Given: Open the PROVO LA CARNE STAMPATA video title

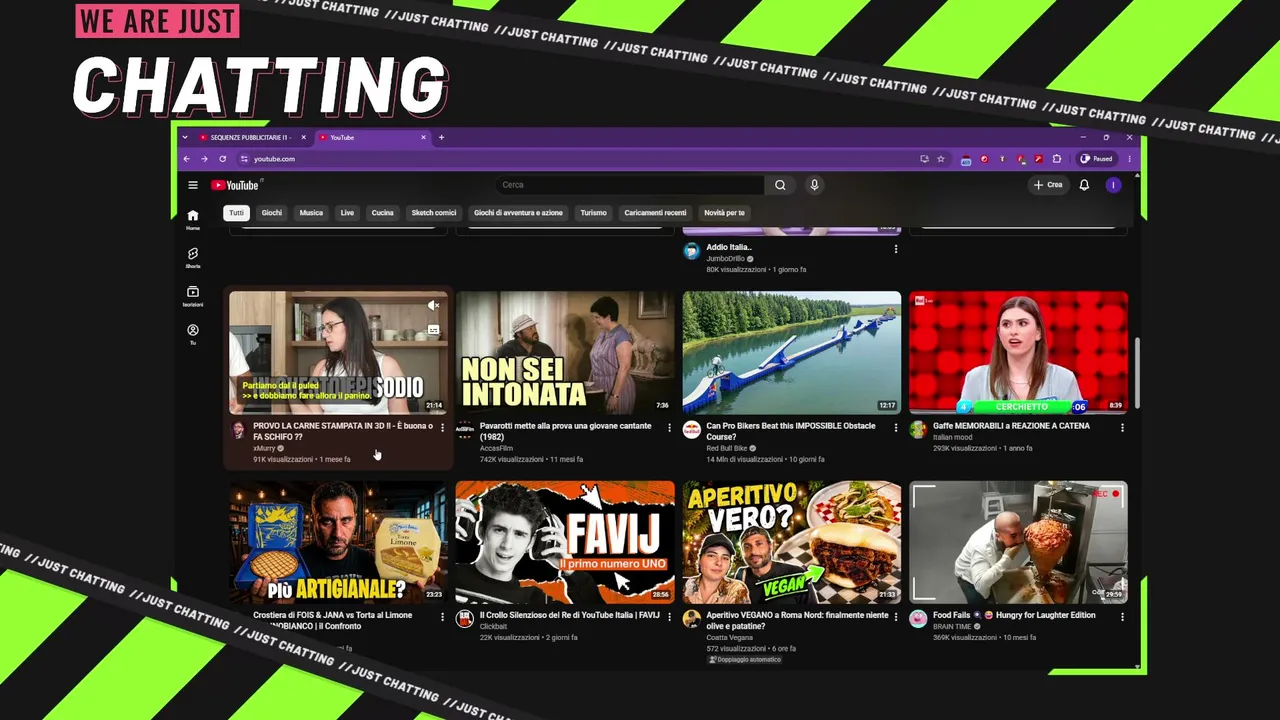Looking at the screenshot, I should click(x=343, y=431).
